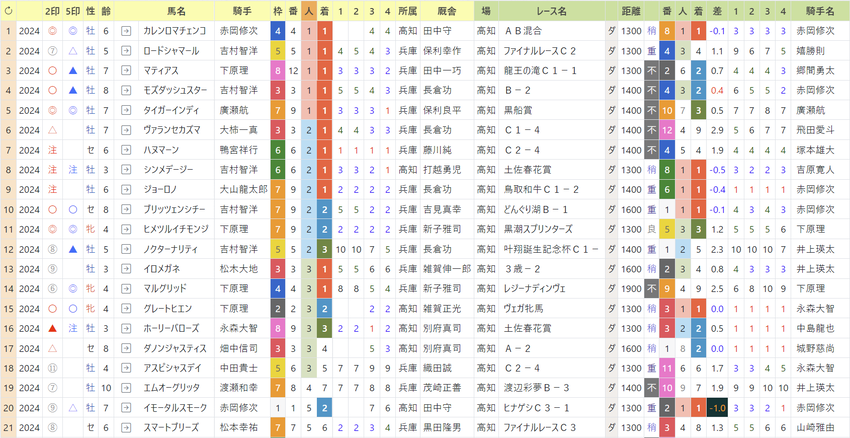
Task: Open the arrow icon for タイガーインディ
Action: tap(126, 111)
